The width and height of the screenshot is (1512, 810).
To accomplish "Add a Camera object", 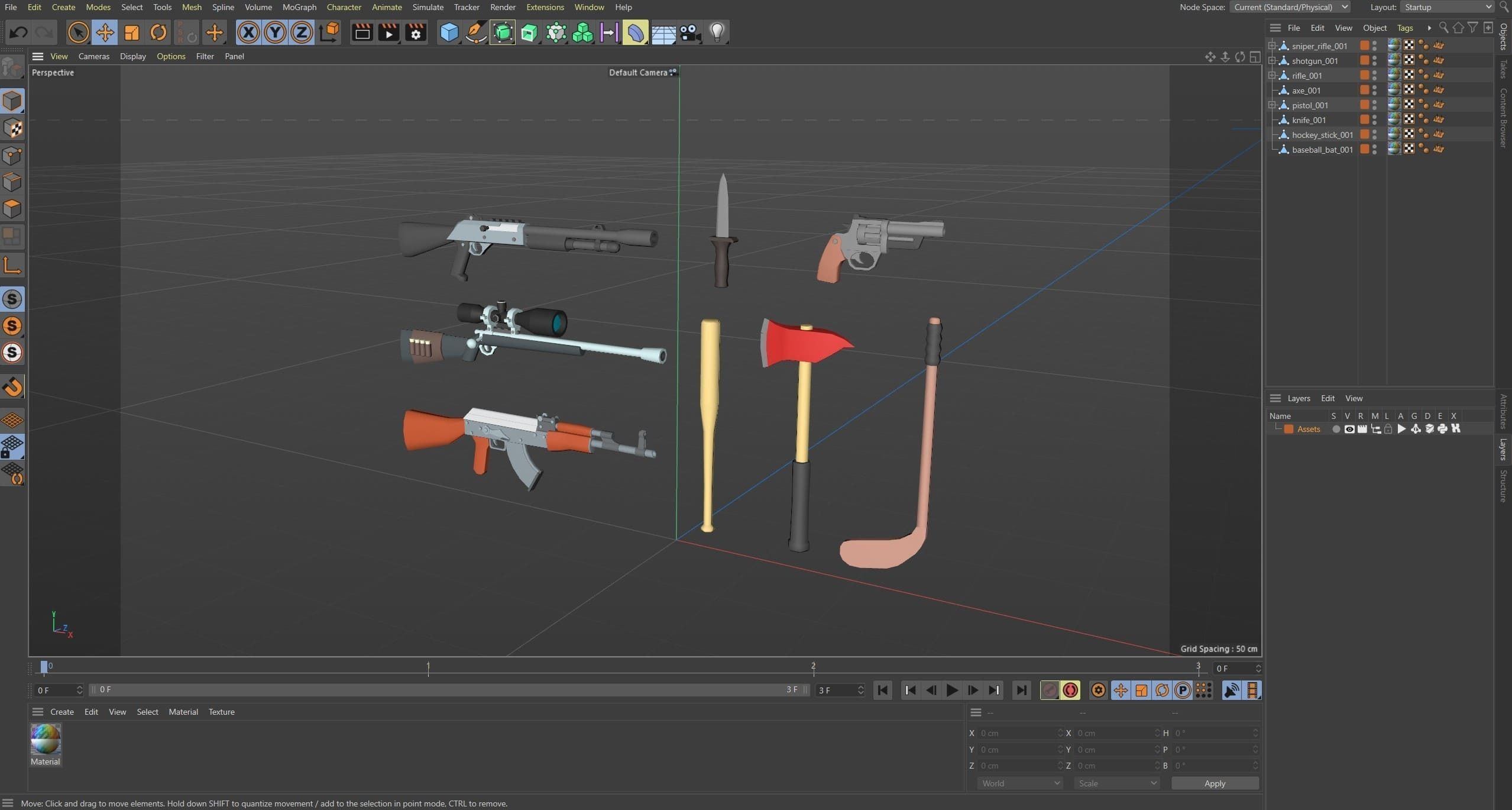I will click(689, 33).
